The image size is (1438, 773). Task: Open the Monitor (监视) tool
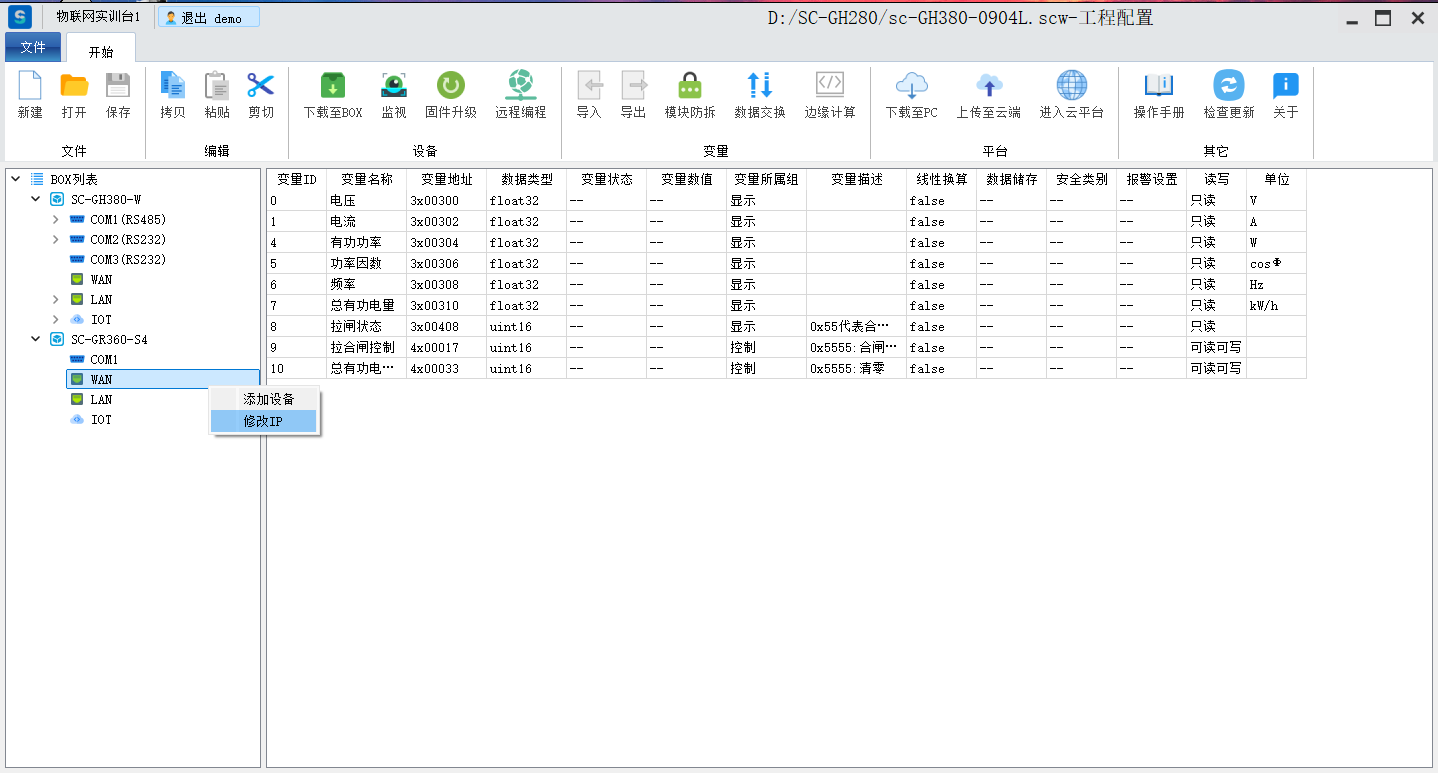(x=394, y=87)
